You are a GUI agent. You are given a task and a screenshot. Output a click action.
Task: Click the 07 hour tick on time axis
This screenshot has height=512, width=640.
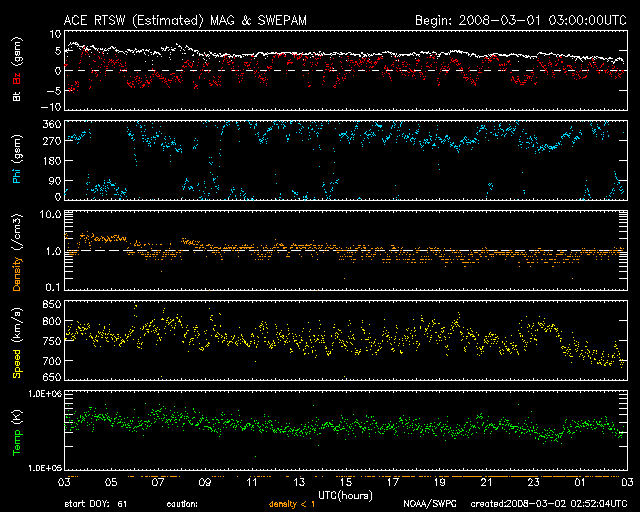click(158, 483)
